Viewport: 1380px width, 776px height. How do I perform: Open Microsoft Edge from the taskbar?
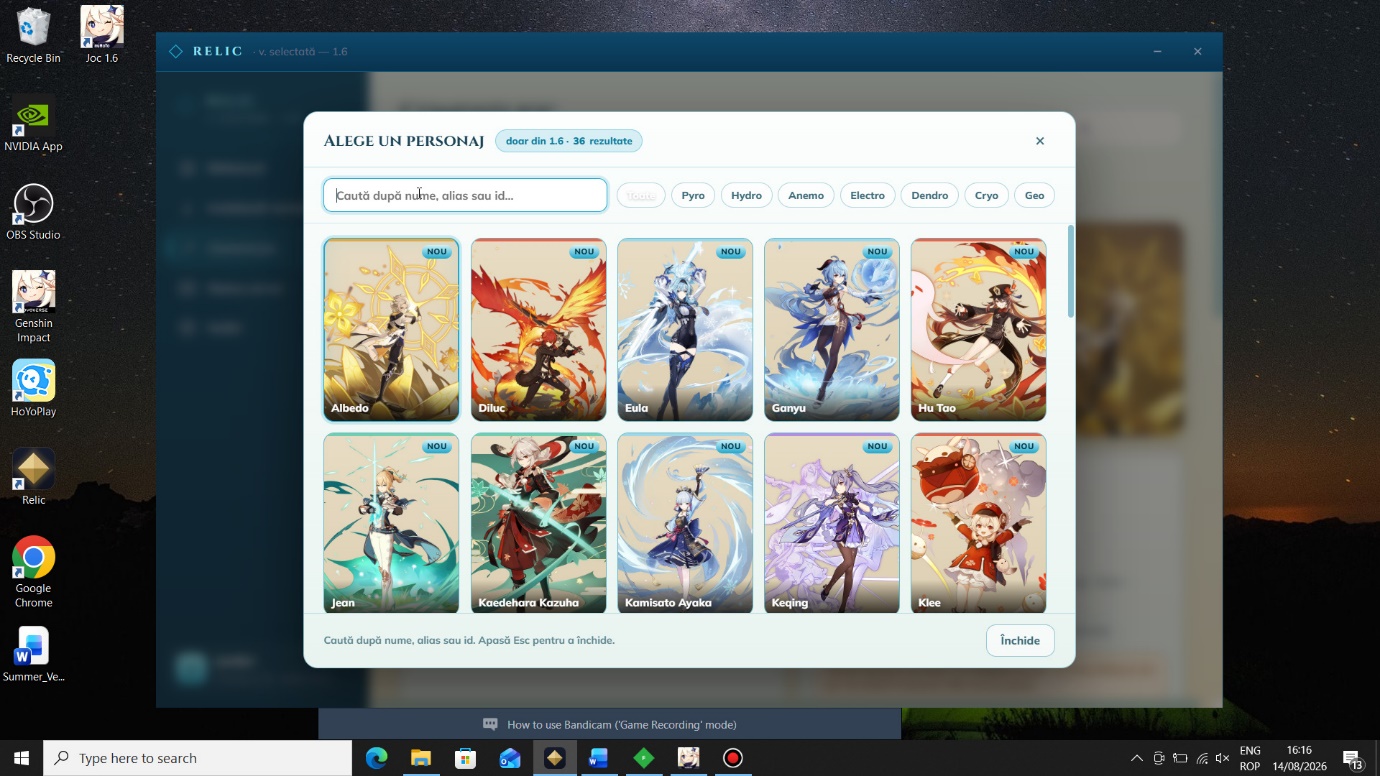point(376,758)
